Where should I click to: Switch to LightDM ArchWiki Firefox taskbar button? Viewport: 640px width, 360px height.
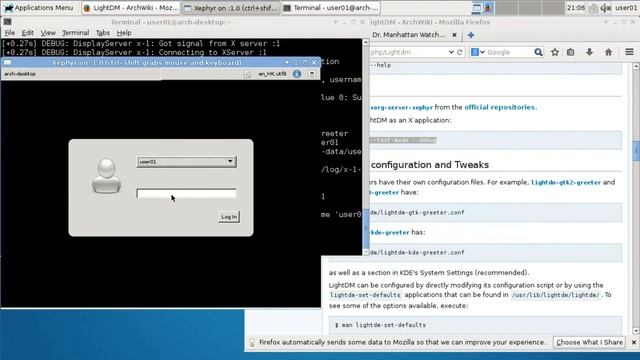(x=131, y=7)
